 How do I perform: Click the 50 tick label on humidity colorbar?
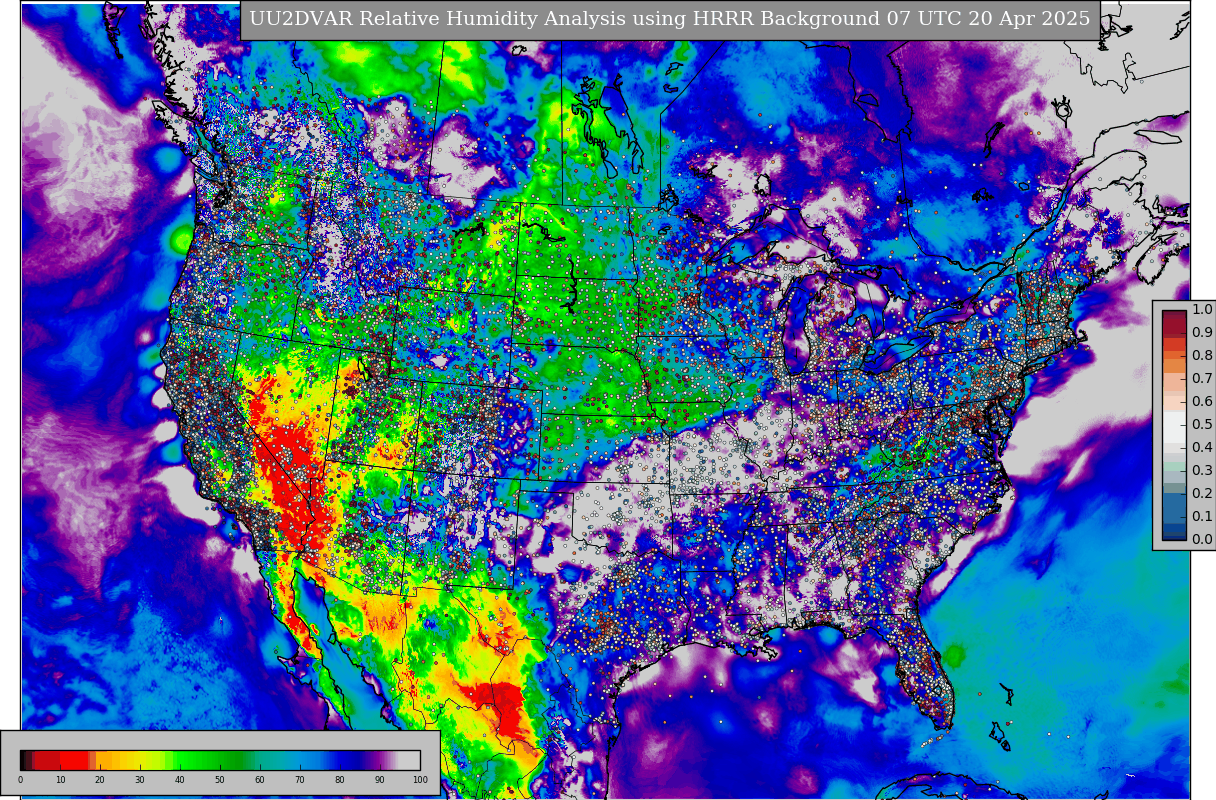click(x=220, y=780)
